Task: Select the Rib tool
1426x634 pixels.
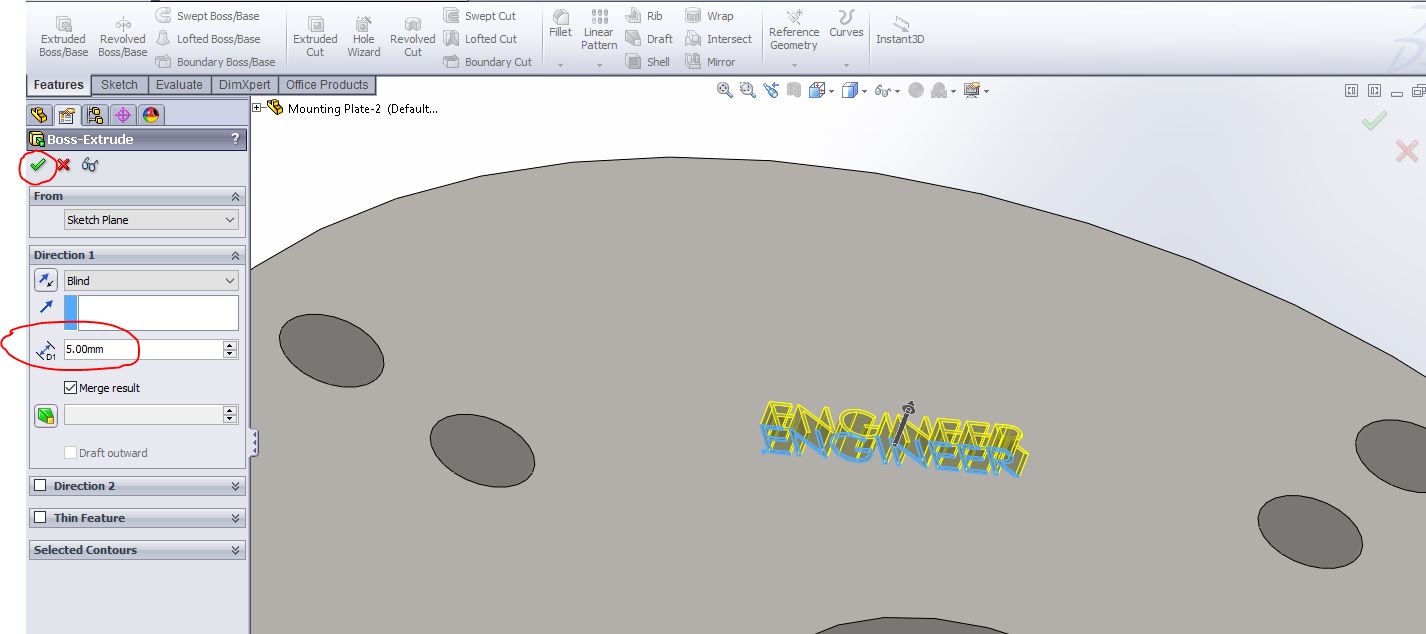Action: (x=644, y=16)
